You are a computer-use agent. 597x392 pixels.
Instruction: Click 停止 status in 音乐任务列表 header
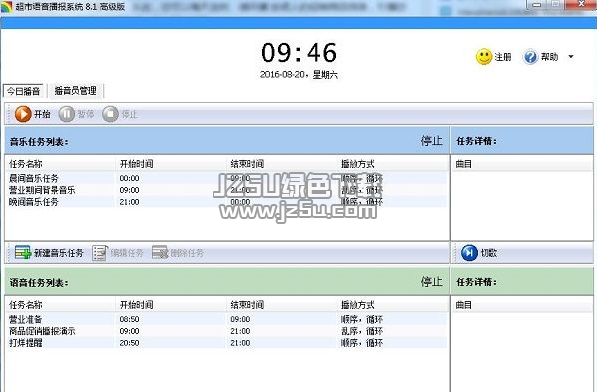tap(431, 141)
